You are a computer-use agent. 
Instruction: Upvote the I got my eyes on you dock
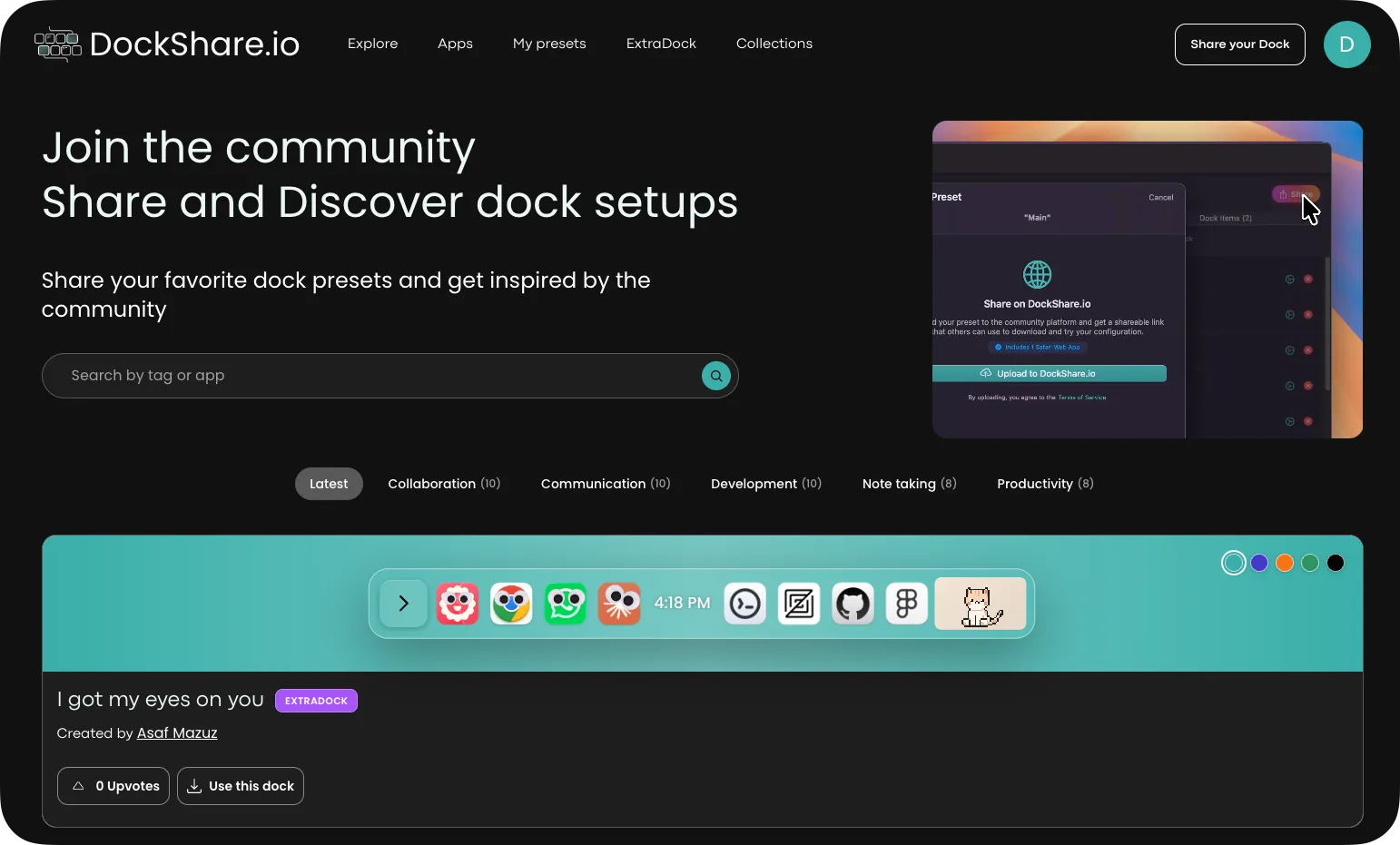pos(113,786)
